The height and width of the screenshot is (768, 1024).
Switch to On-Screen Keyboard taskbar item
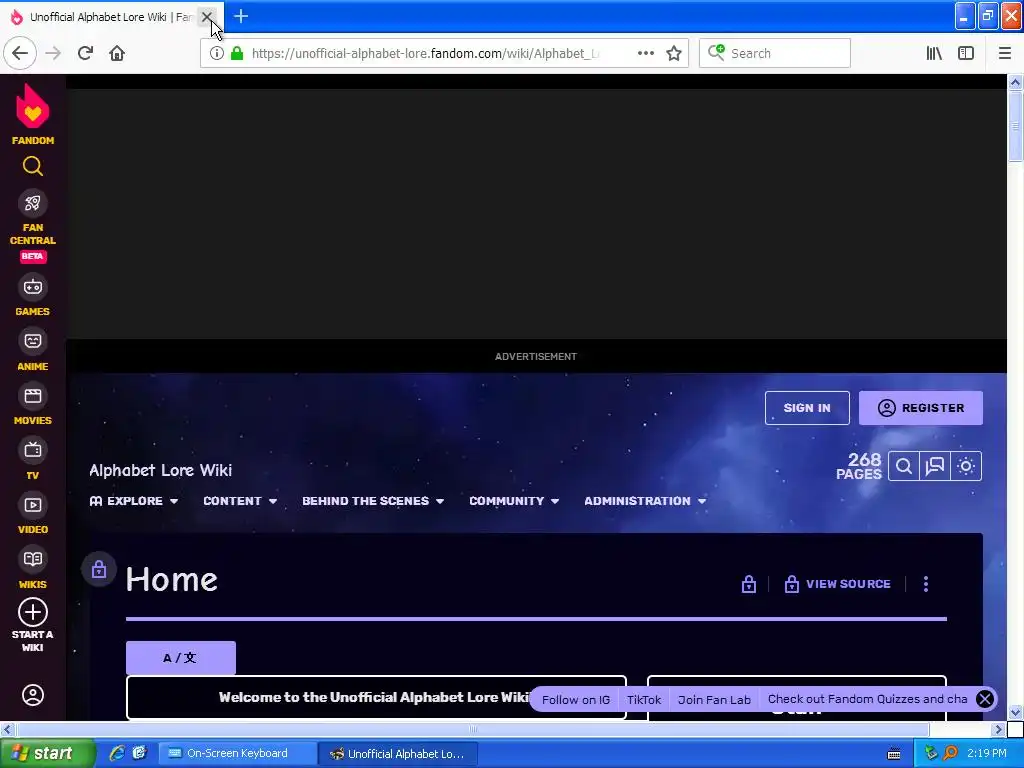pos(238,754)
